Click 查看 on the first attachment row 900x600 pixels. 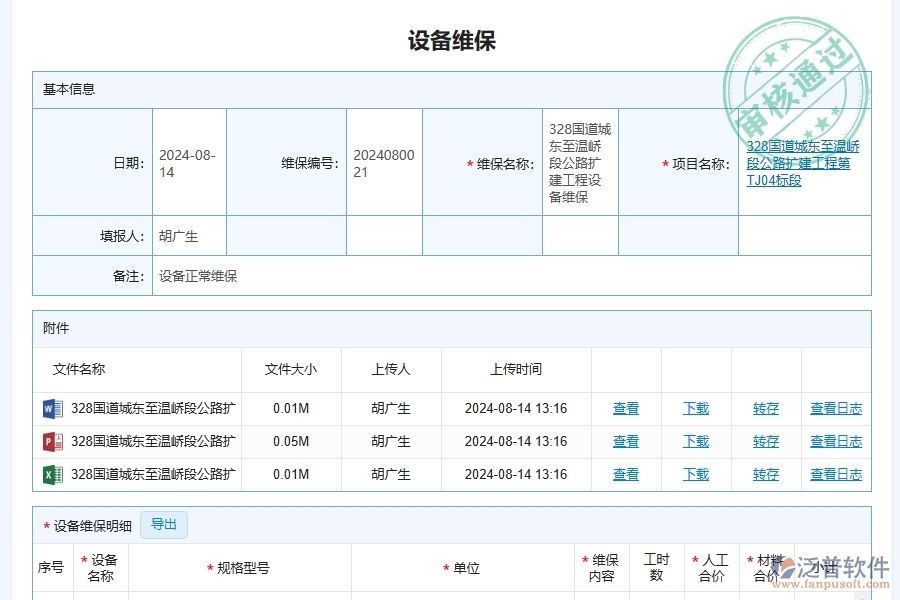[626, 408]
